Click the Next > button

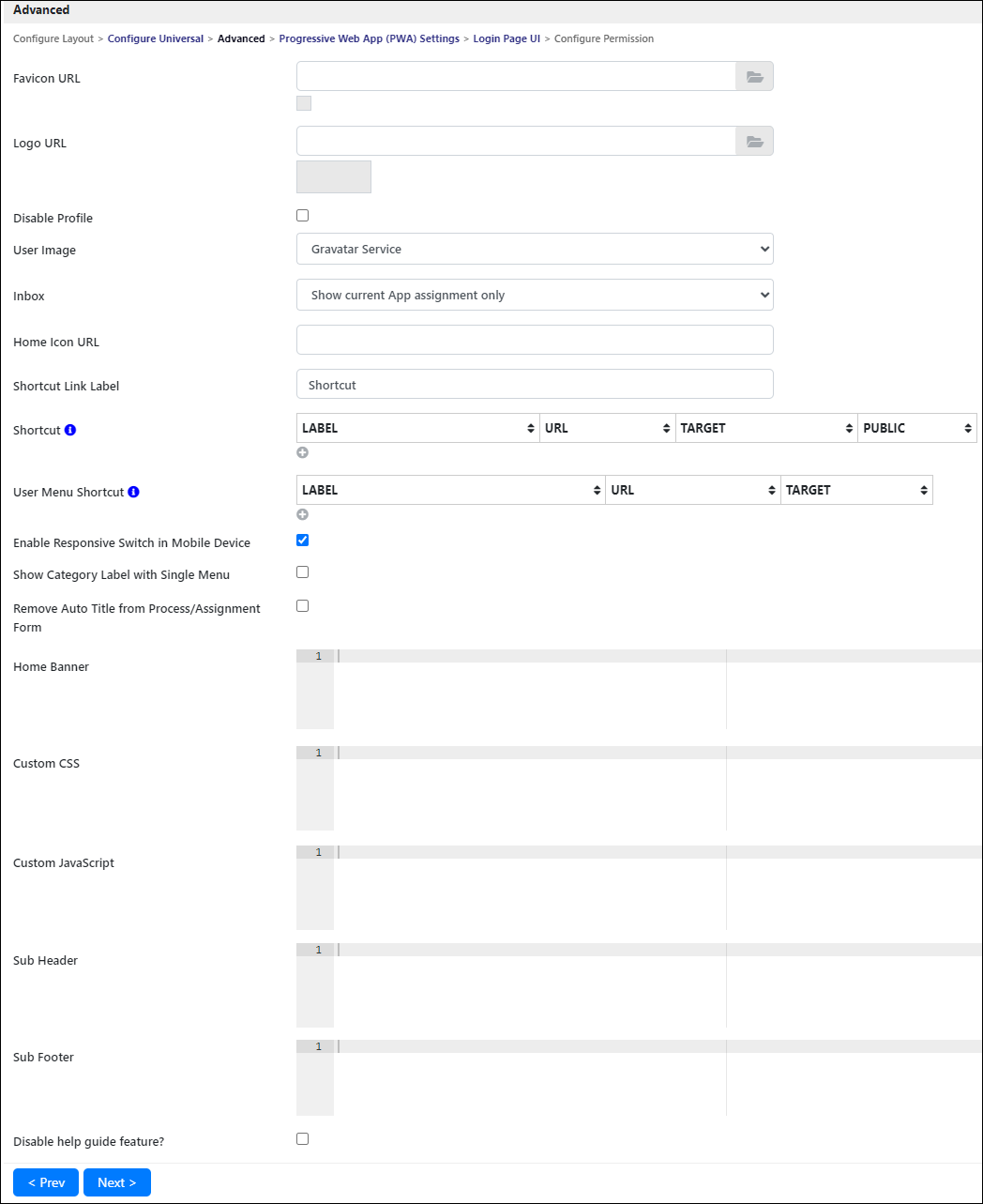click(x=117, y=1182)
